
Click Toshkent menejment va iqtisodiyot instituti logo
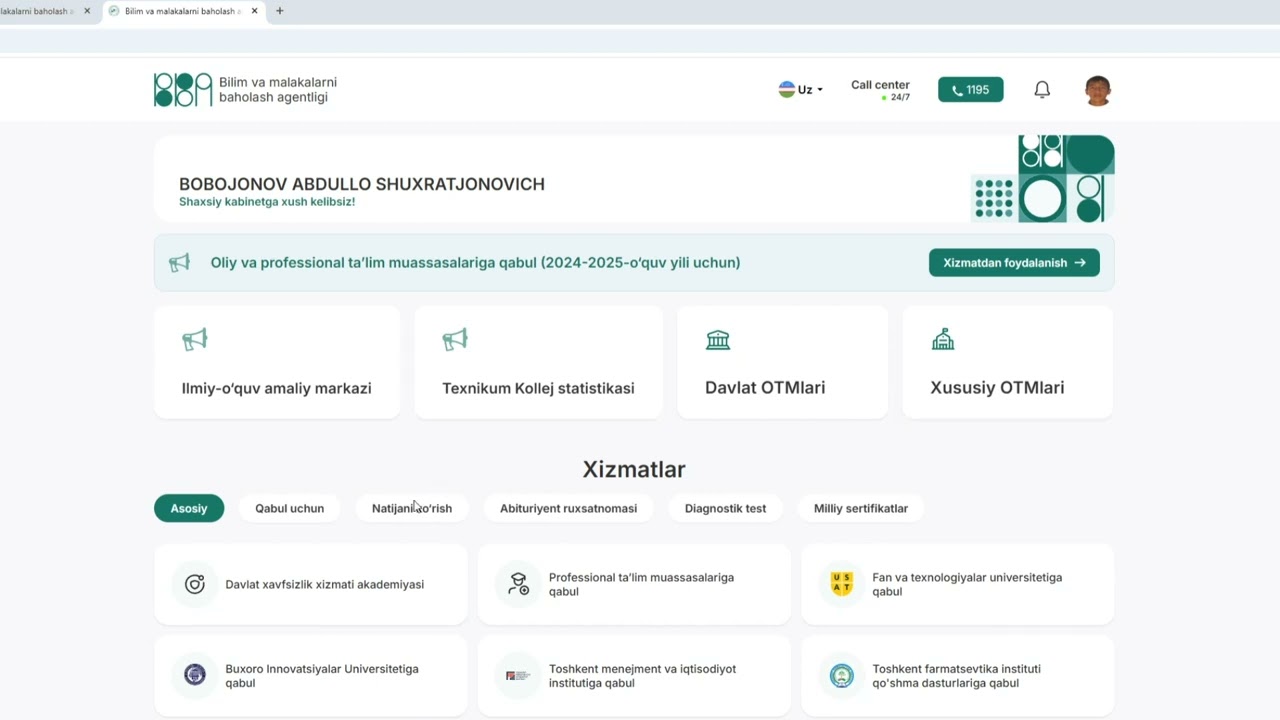point(518,675)
